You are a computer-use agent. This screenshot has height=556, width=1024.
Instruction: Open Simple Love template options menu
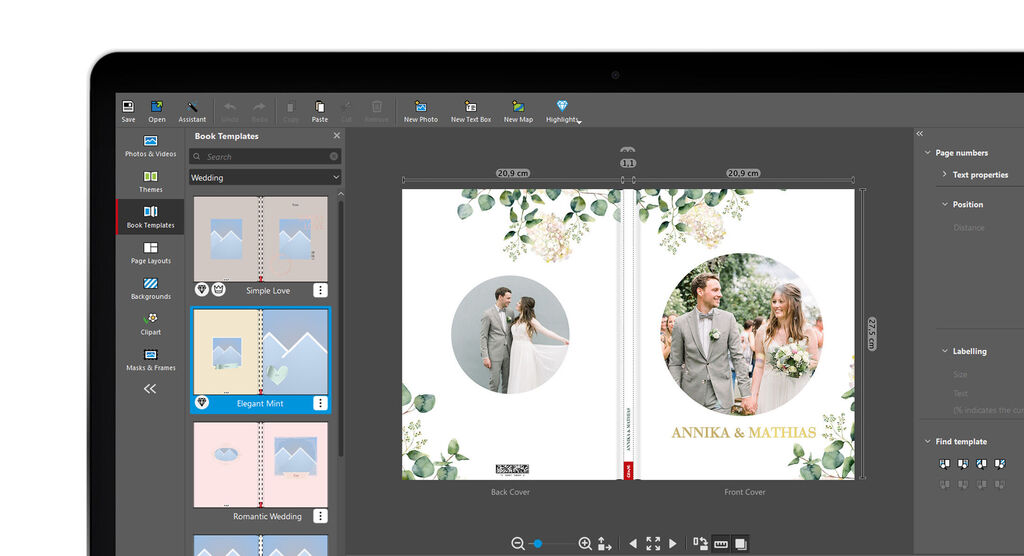point(320,290)
